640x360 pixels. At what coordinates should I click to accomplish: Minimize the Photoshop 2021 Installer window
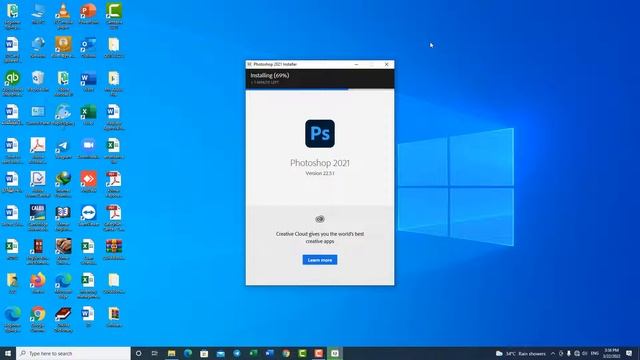356,64
